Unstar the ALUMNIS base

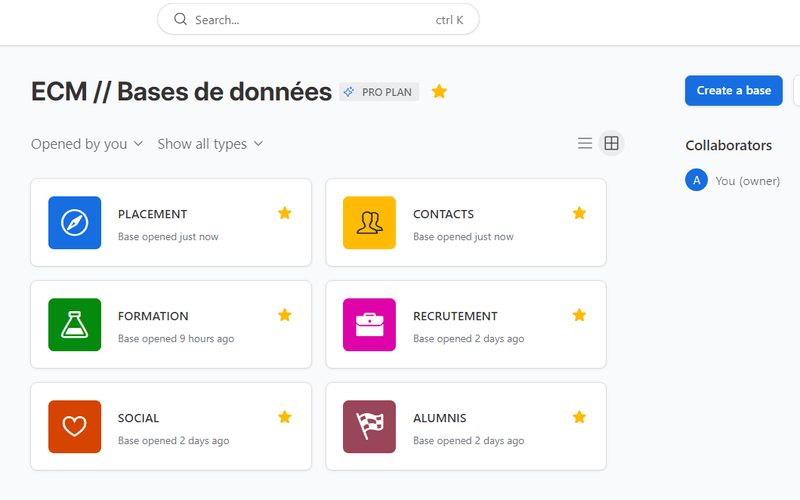tap(579, 417)
